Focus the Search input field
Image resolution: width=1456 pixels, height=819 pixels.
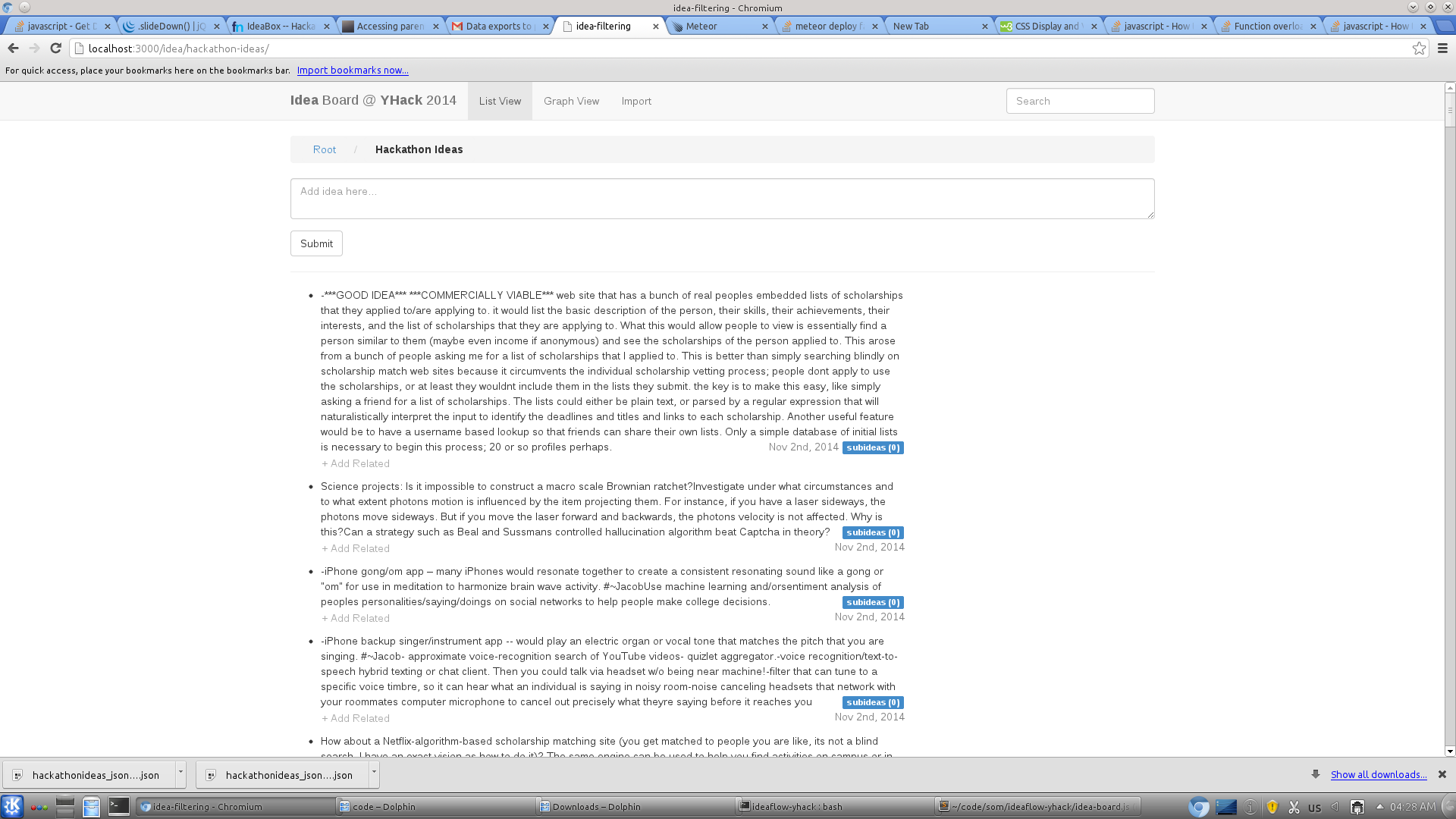(1080, 101)
